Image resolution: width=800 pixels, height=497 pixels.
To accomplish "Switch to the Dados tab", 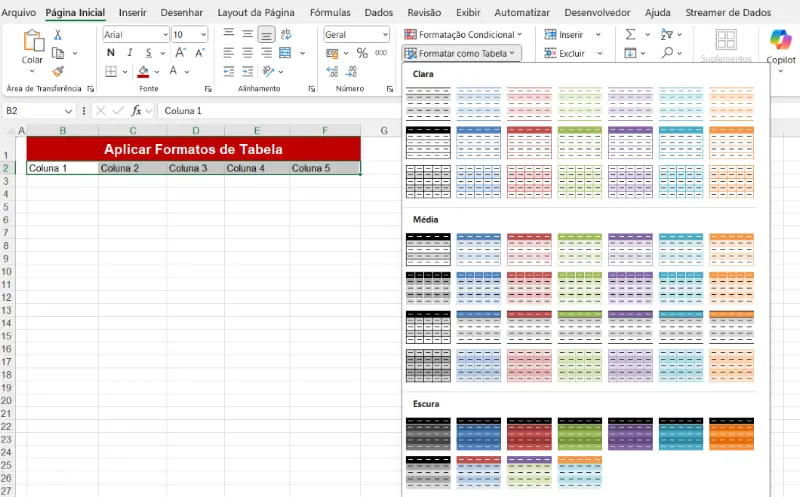I will (x=379, y=12).
